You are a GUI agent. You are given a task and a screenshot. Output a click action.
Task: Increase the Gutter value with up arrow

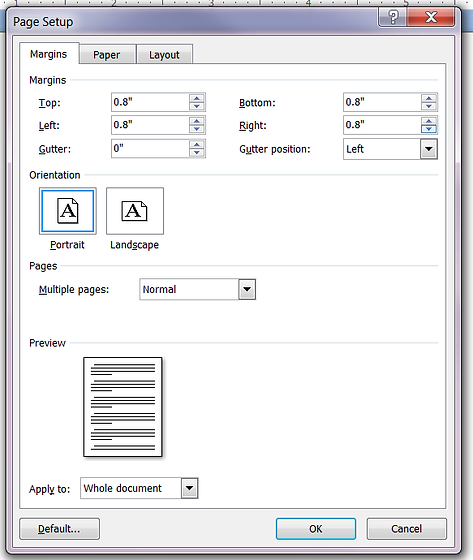[x=196, y=145]
